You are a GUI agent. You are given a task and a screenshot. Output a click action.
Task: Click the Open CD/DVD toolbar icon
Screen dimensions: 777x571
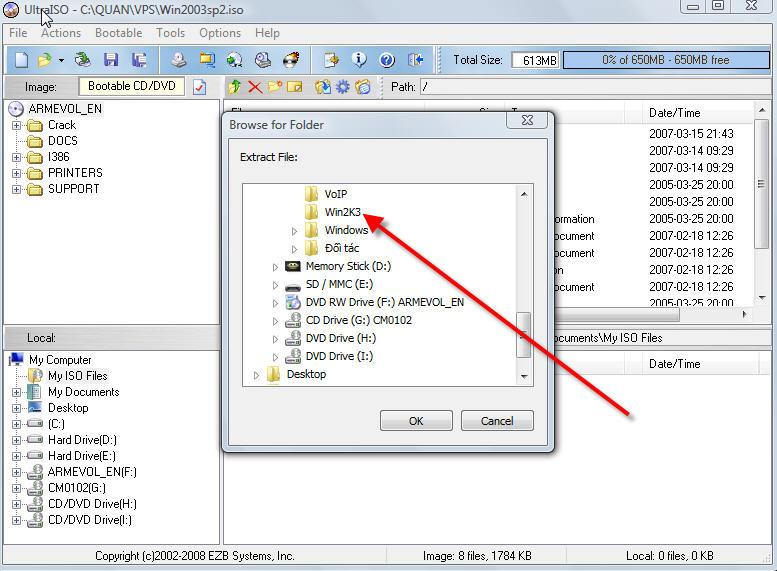coord(83,60)
